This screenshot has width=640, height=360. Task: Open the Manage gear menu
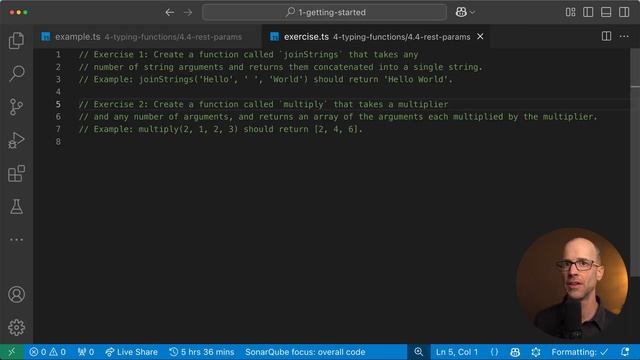tap(16, 327)
